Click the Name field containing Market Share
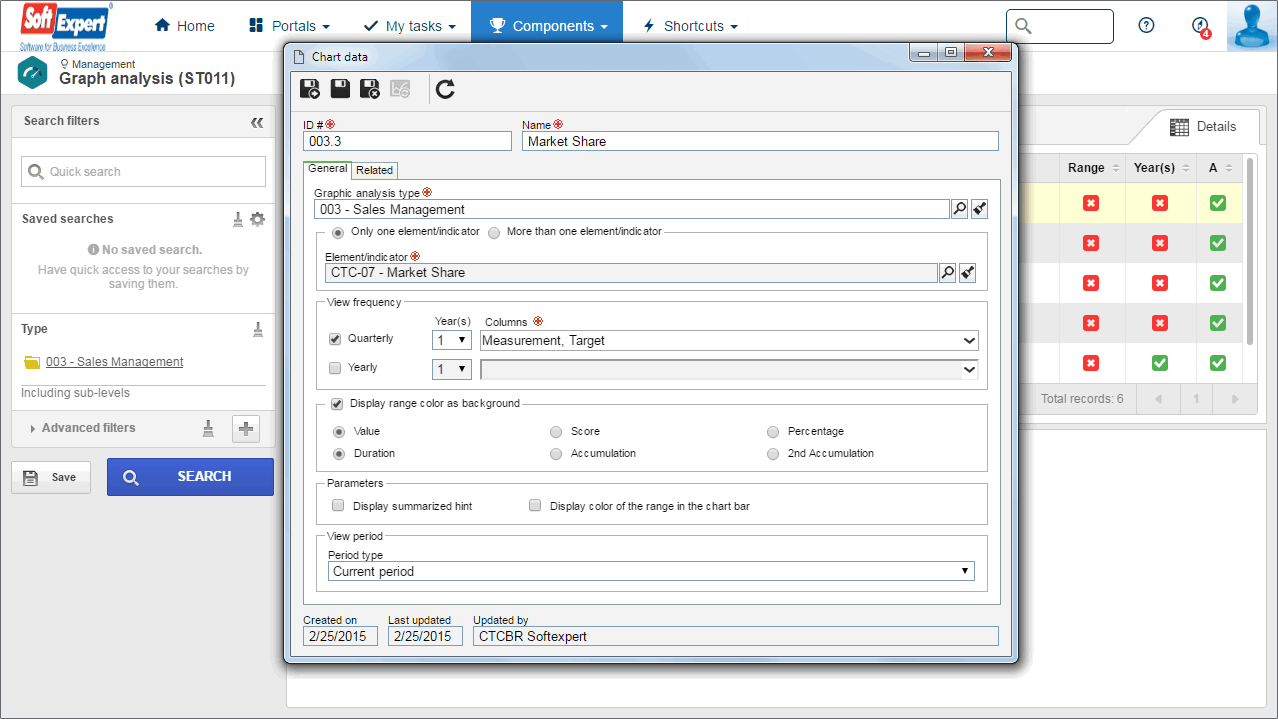 tap(760, 141)
